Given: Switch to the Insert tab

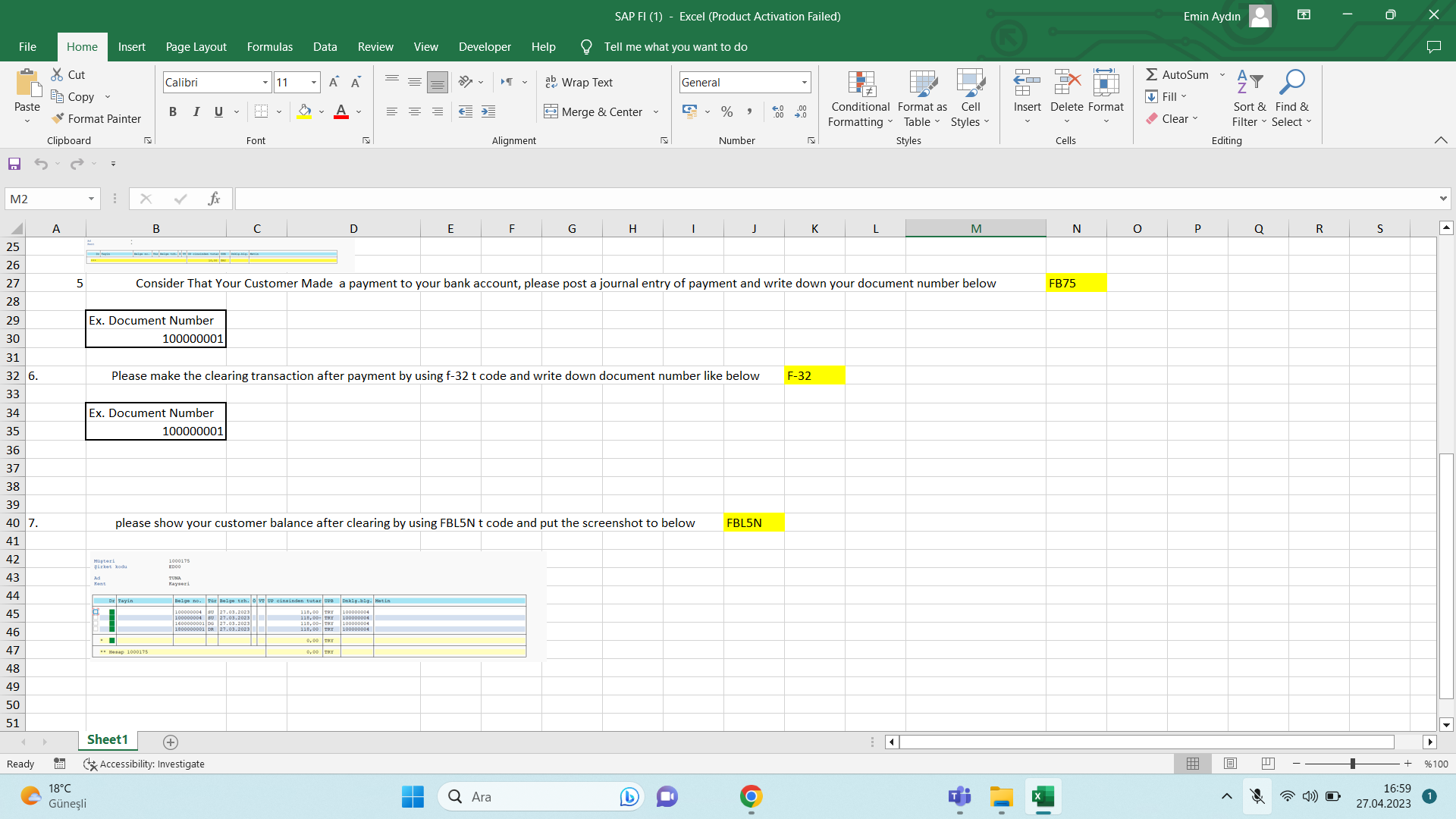Looking at the screenshot, I should click(131, 47).
